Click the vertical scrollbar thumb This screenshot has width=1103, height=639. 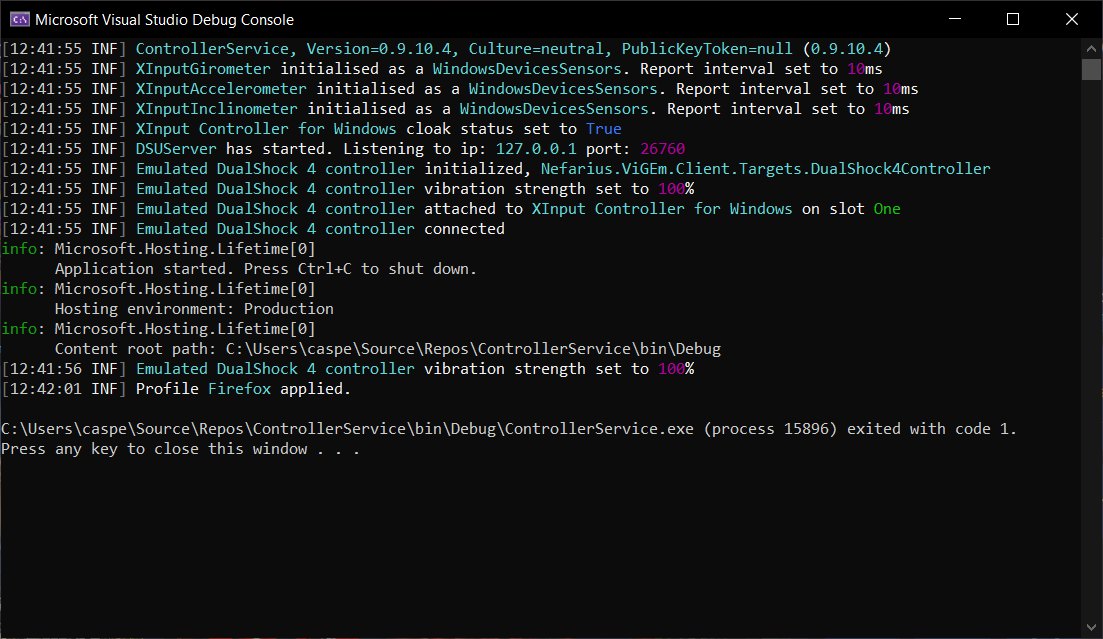point(1091,69)
